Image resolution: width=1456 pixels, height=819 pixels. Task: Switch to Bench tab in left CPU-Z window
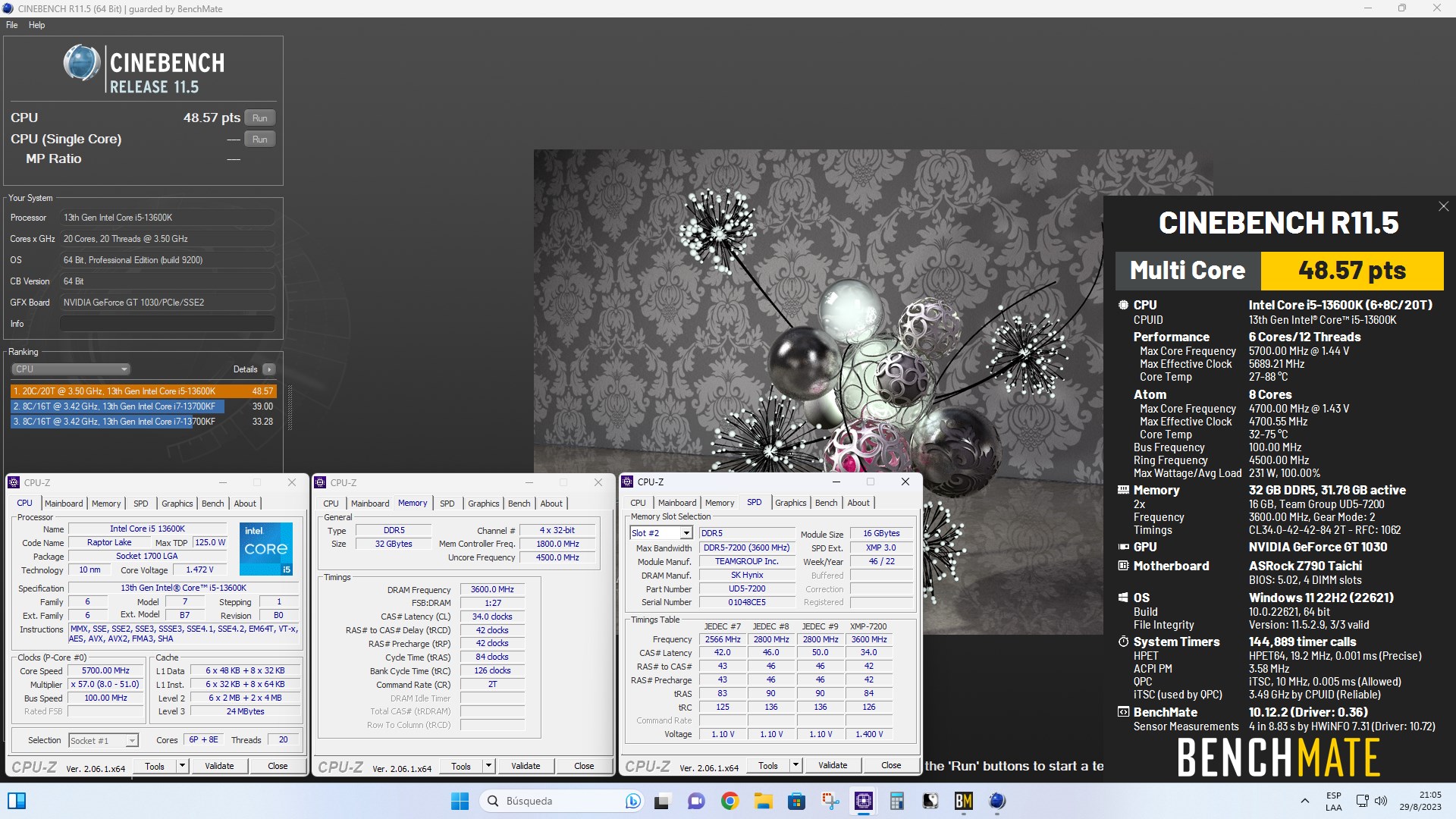[213, 504]
